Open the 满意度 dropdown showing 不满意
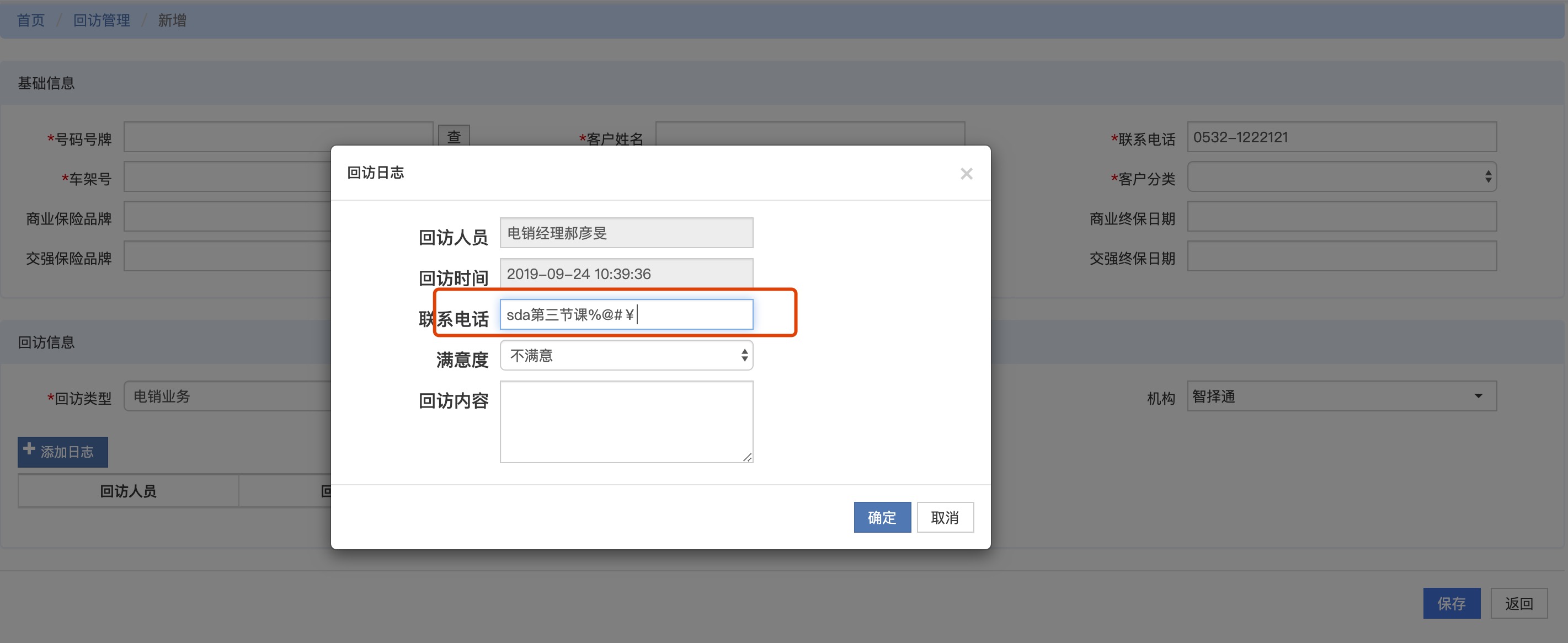1568x643 pixels. pos(626,355)
